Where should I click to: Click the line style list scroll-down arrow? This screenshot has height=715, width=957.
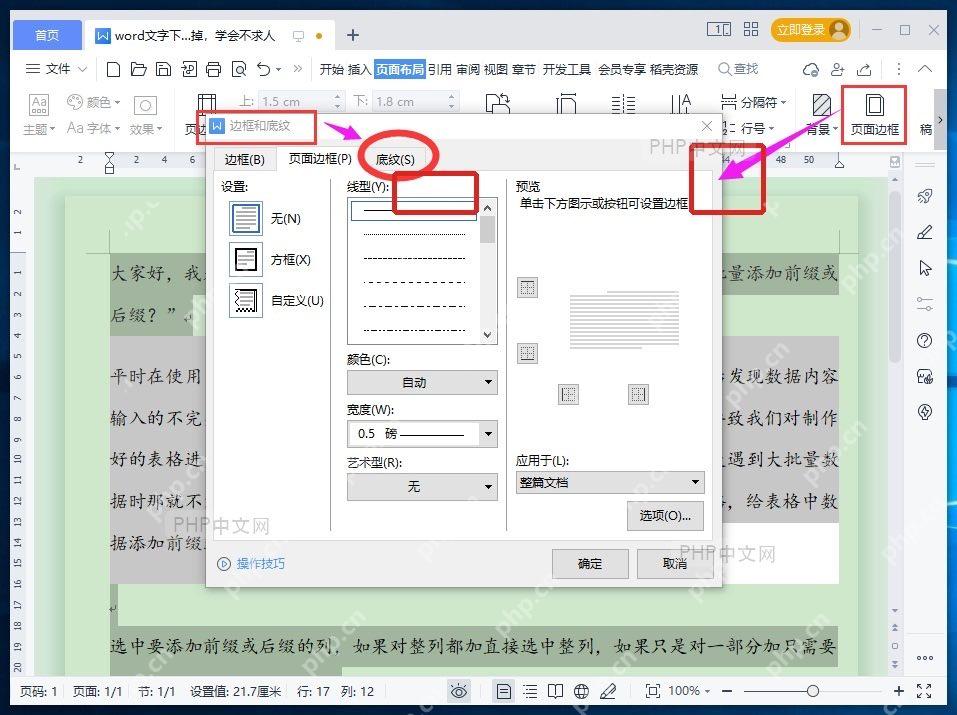tap(487, 335)
